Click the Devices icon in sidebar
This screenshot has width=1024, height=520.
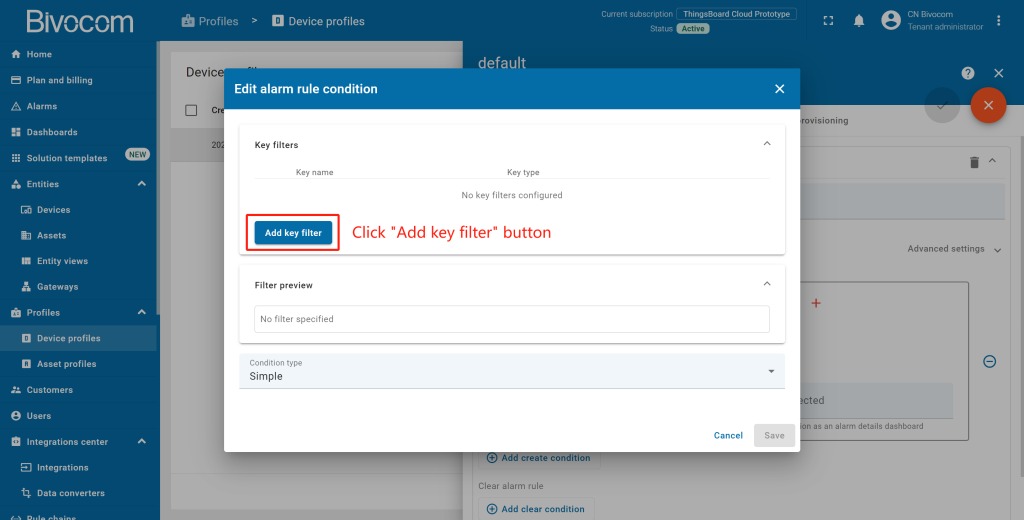pos(27,210)
